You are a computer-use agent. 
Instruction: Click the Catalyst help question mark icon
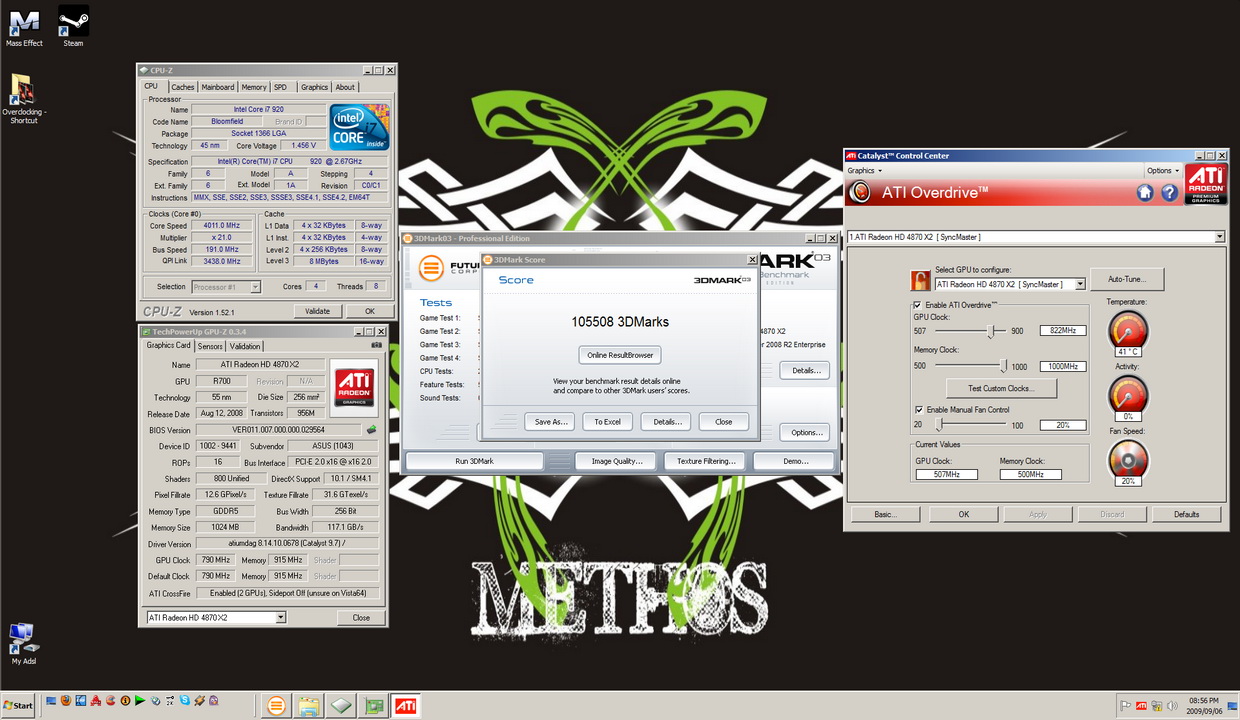click(x=1169, y=193)
